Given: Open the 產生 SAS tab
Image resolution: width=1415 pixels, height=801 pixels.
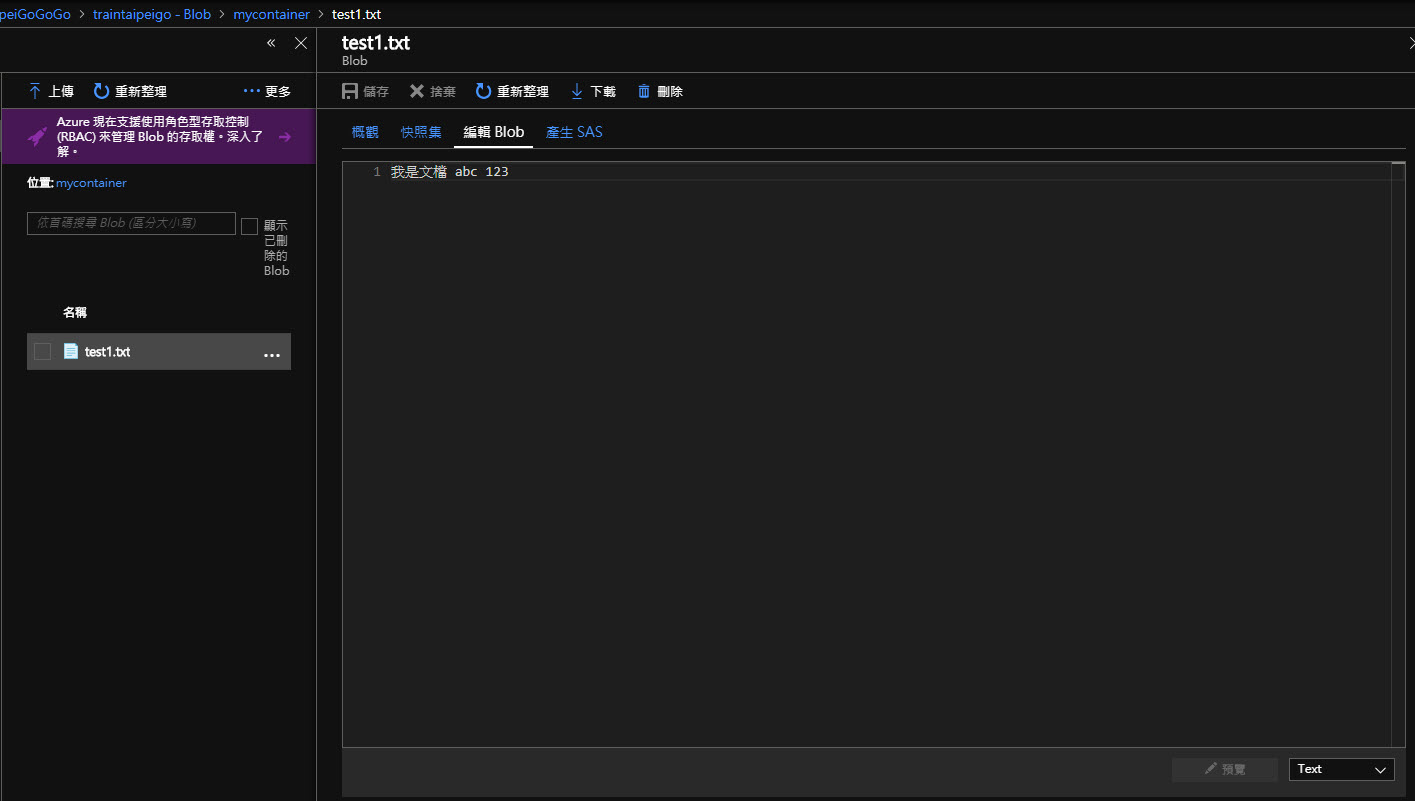Looking at the screenshot, I should [574, 132].
